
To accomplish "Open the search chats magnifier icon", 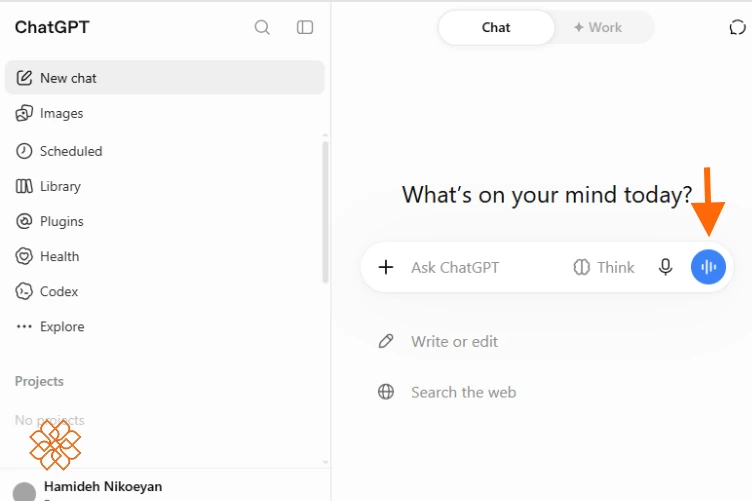I will [x=262, y=27].
